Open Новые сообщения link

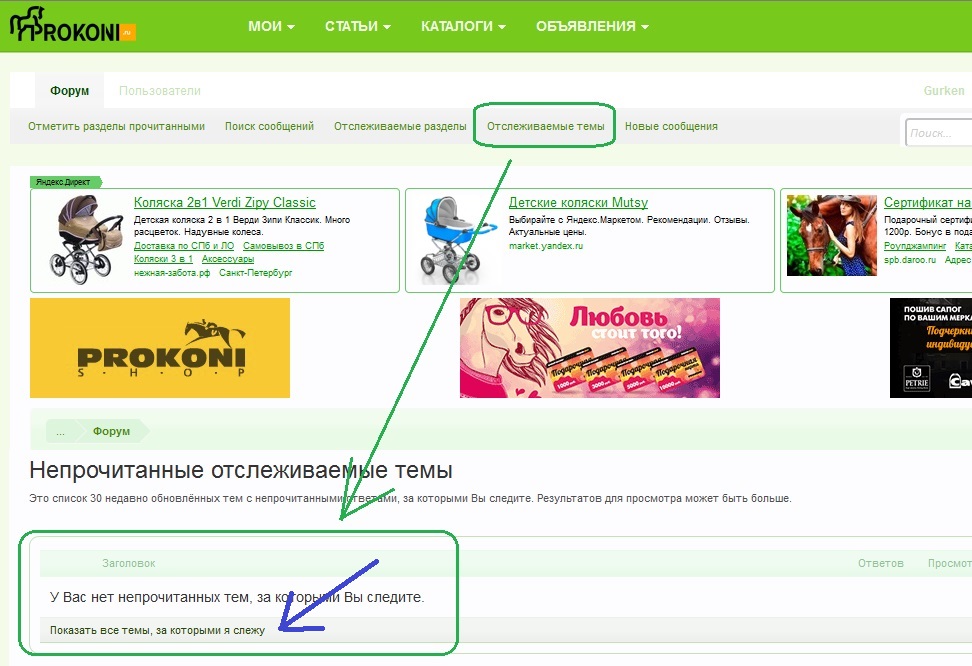click(x=671, y=126)
